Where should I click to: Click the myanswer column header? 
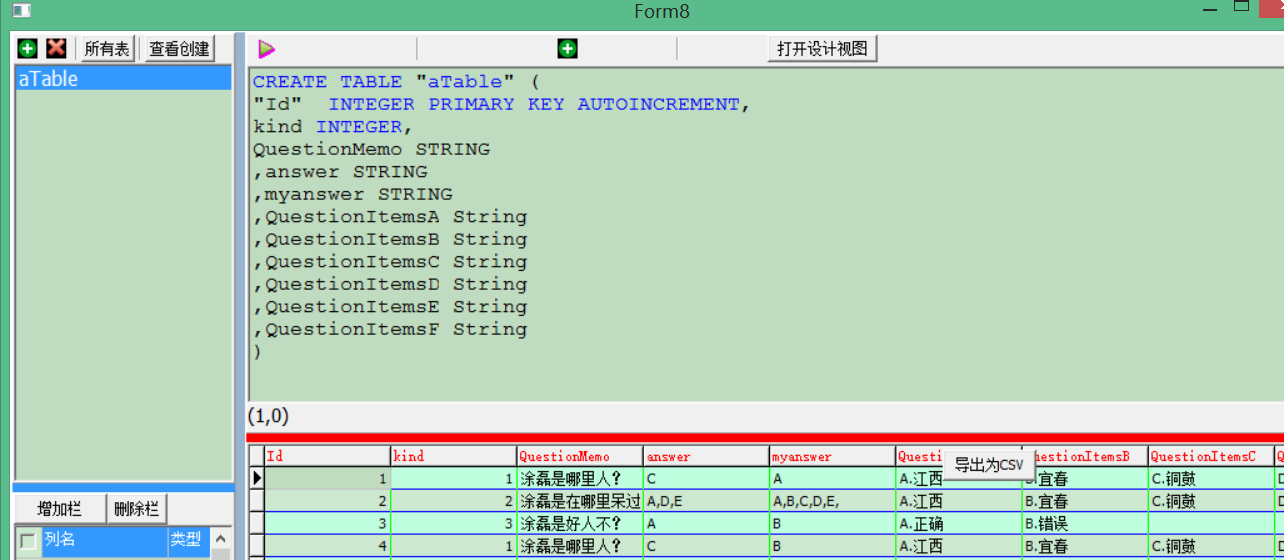coord(832,456)
